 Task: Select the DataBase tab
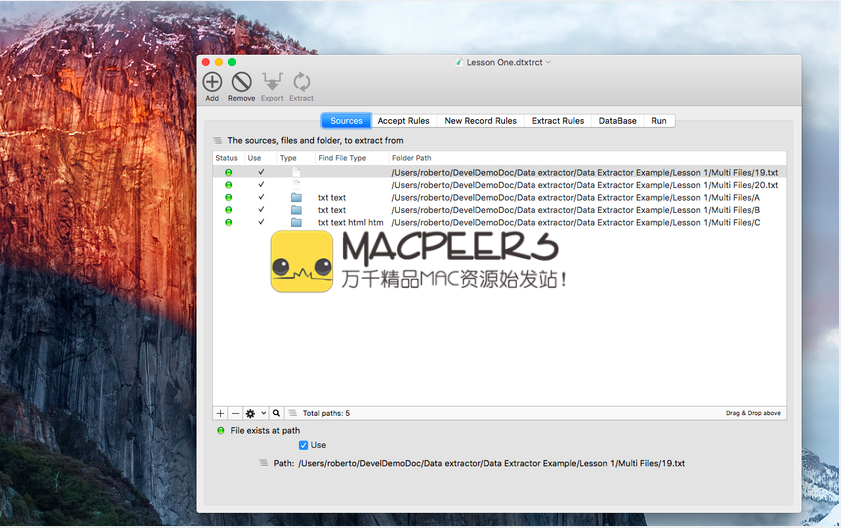tap(617, 121)
